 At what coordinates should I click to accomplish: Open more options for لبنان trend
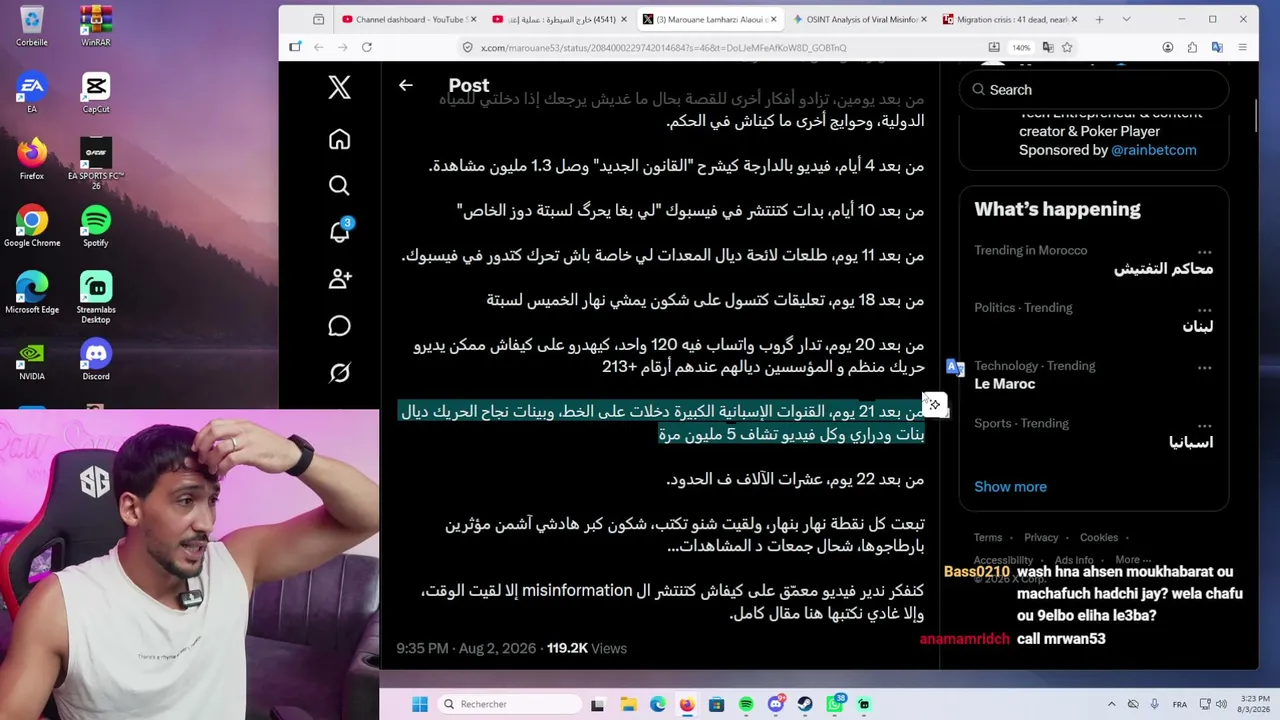click(1204, 309)
